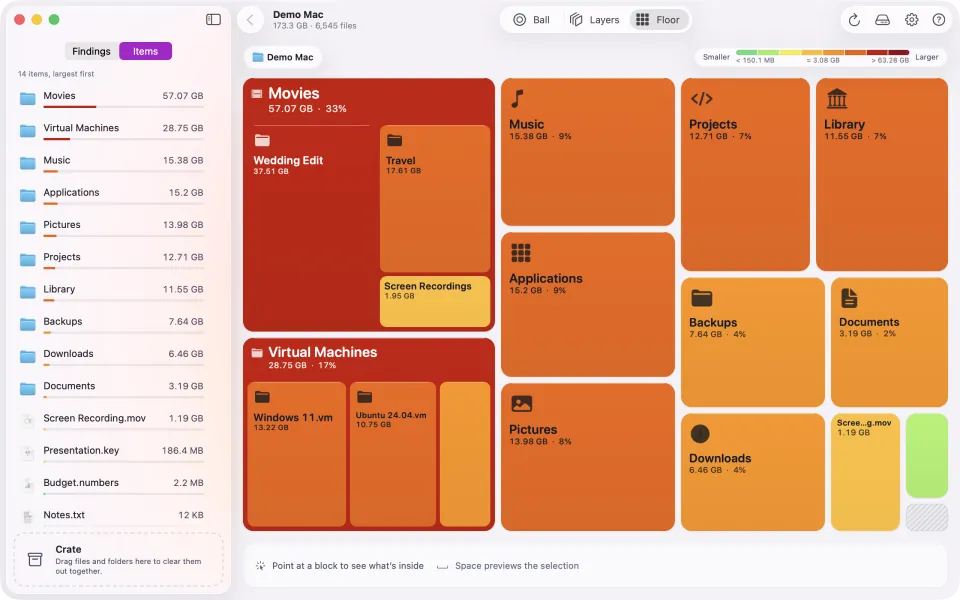Viewport: 960px width, 600px height.
Task: Click the Crate drop area
Action: pyautogui.click(x=119, y=560)
